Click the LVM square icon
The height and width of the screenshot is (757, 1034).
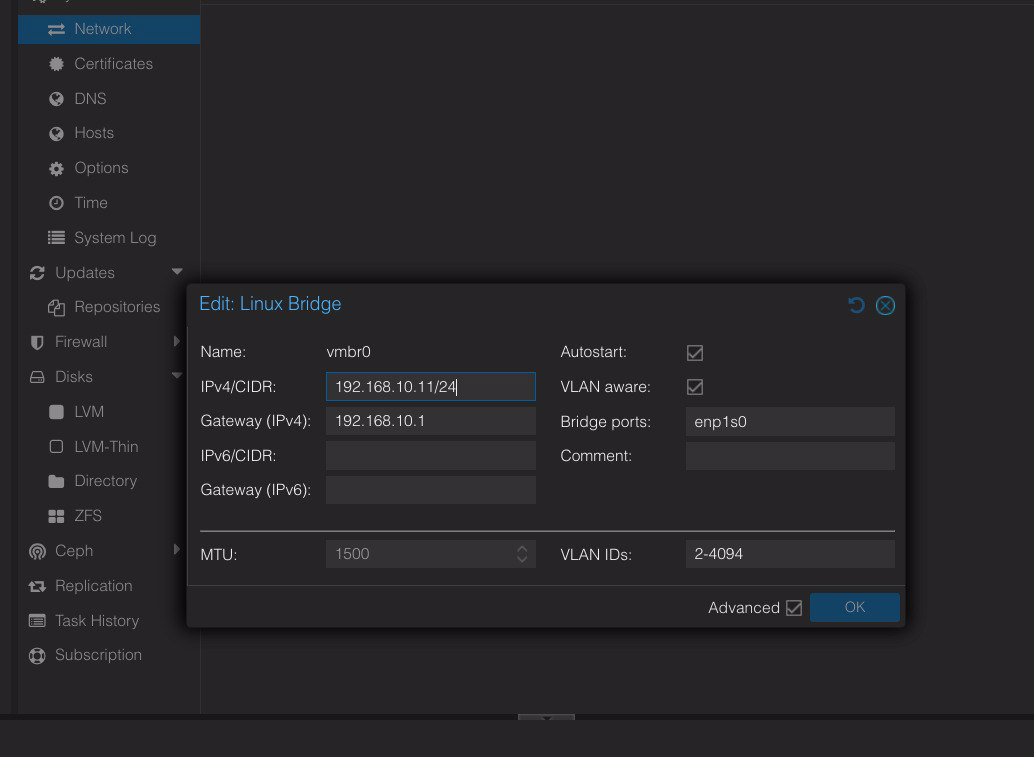click(57, 412)
